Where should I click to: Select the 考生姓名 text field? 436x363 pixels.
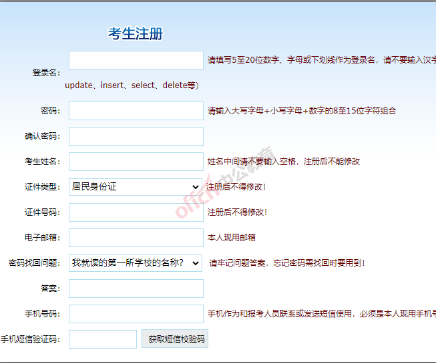pyautogui.click(x=136, y=161)
